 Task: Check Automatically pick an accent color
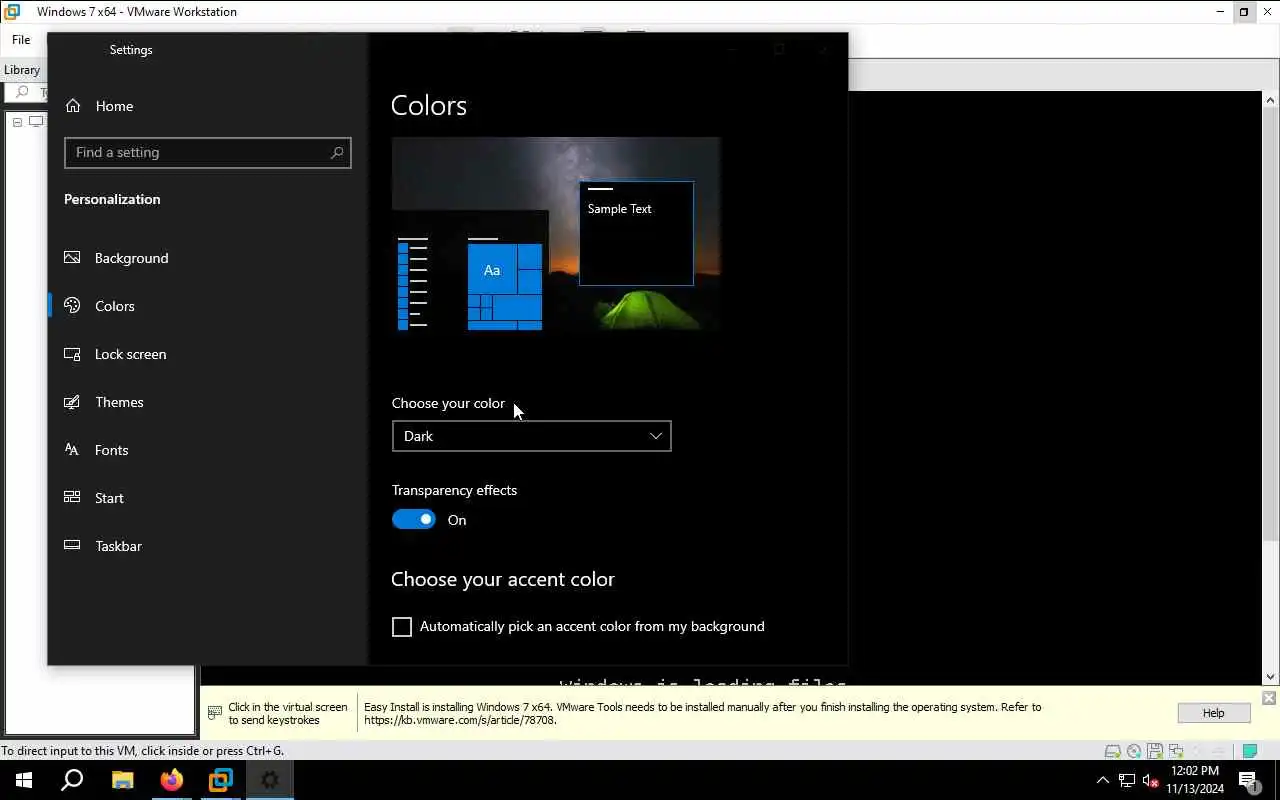pos(402,627)
